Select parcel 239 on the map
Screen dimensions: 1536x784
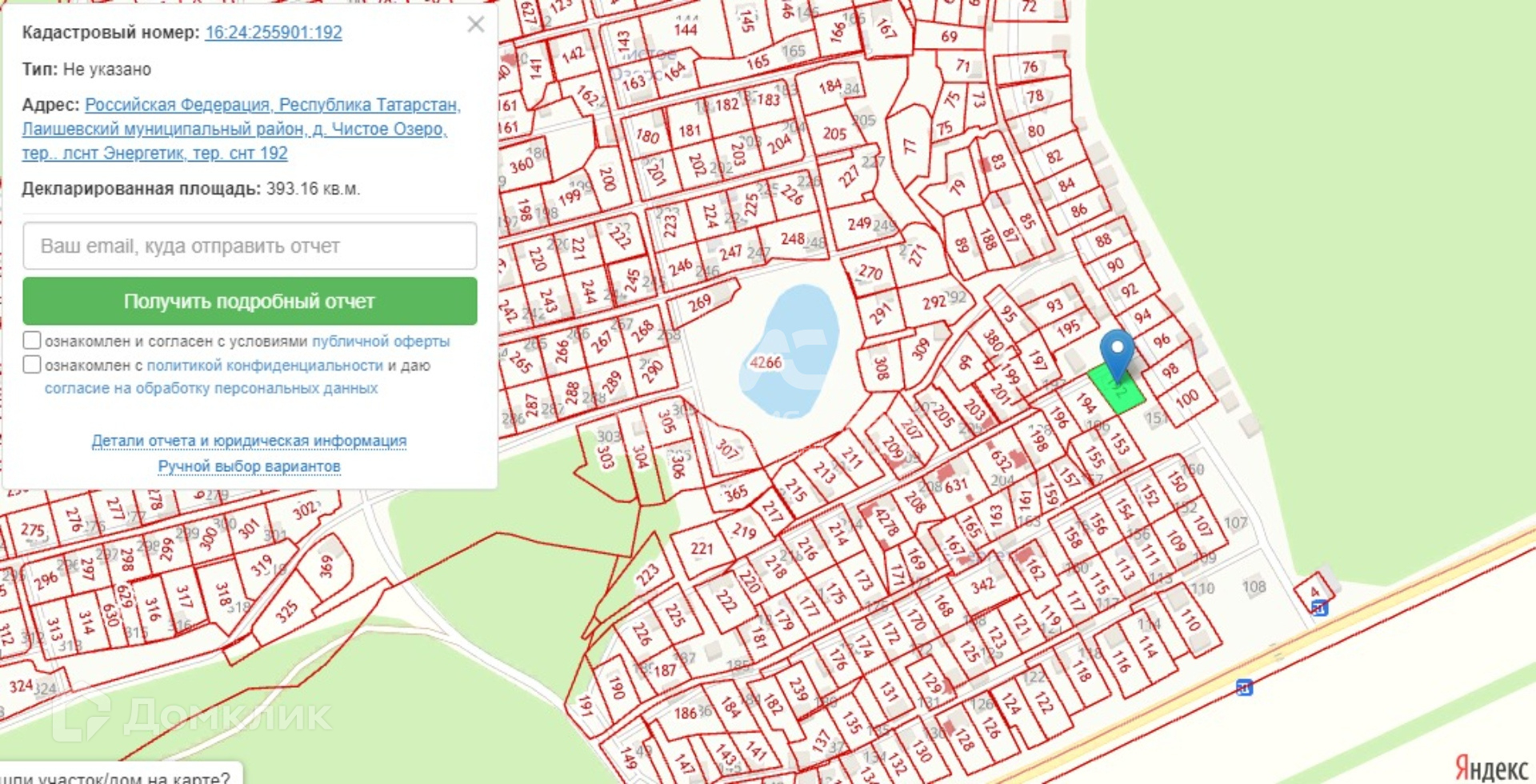click(x=798, y=689)
